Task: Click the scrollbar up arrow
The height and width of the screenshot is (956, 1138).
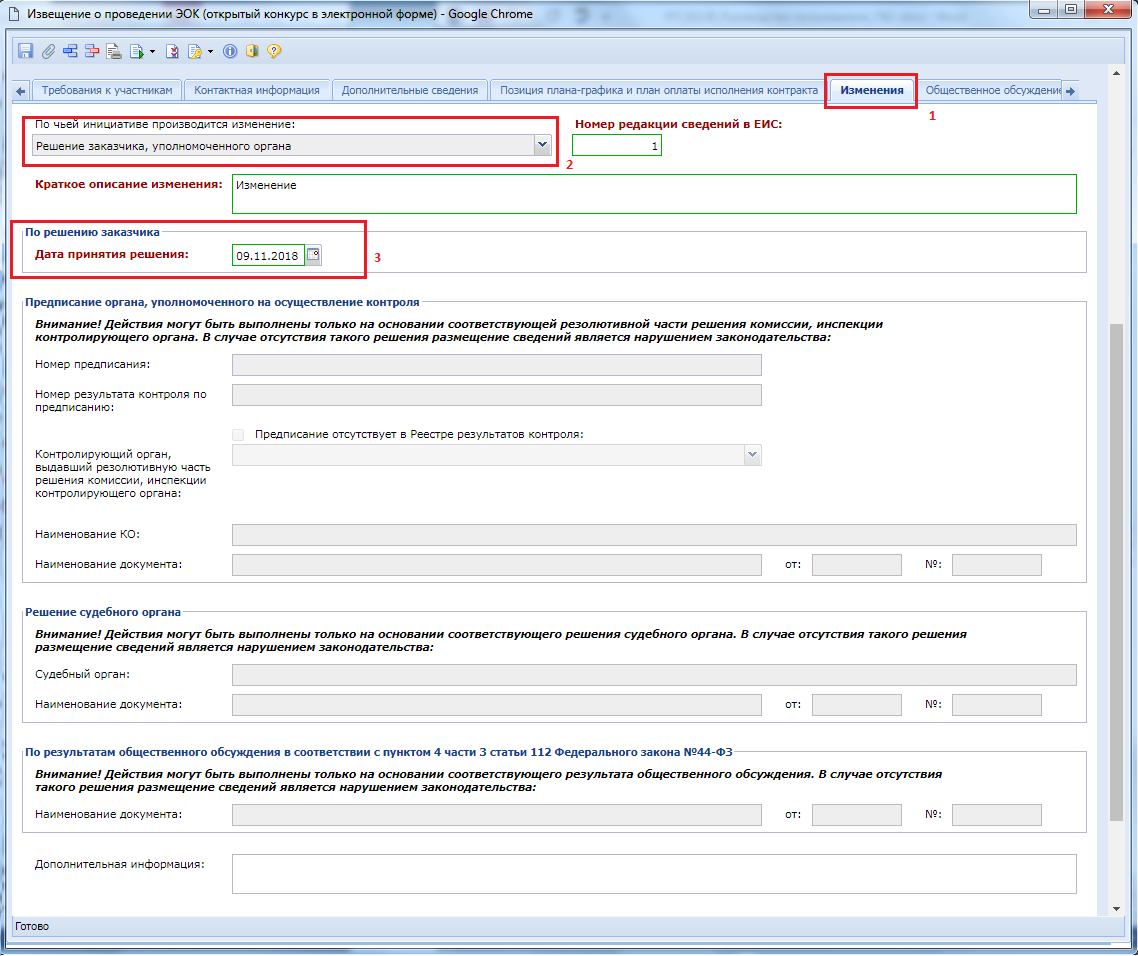Action: click(x=1116, y=73)
